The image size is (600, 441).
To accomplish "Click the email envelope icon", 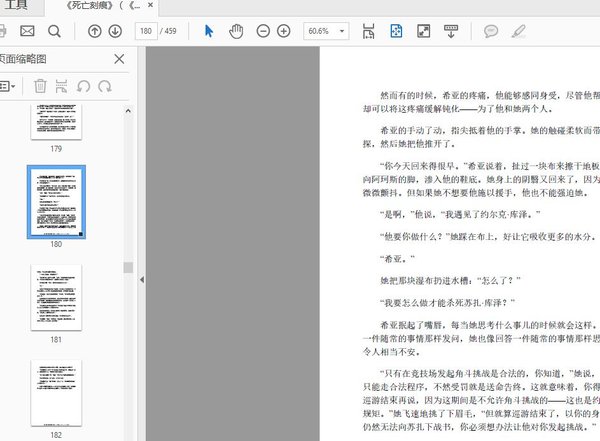I will click(x=27, y=31).
